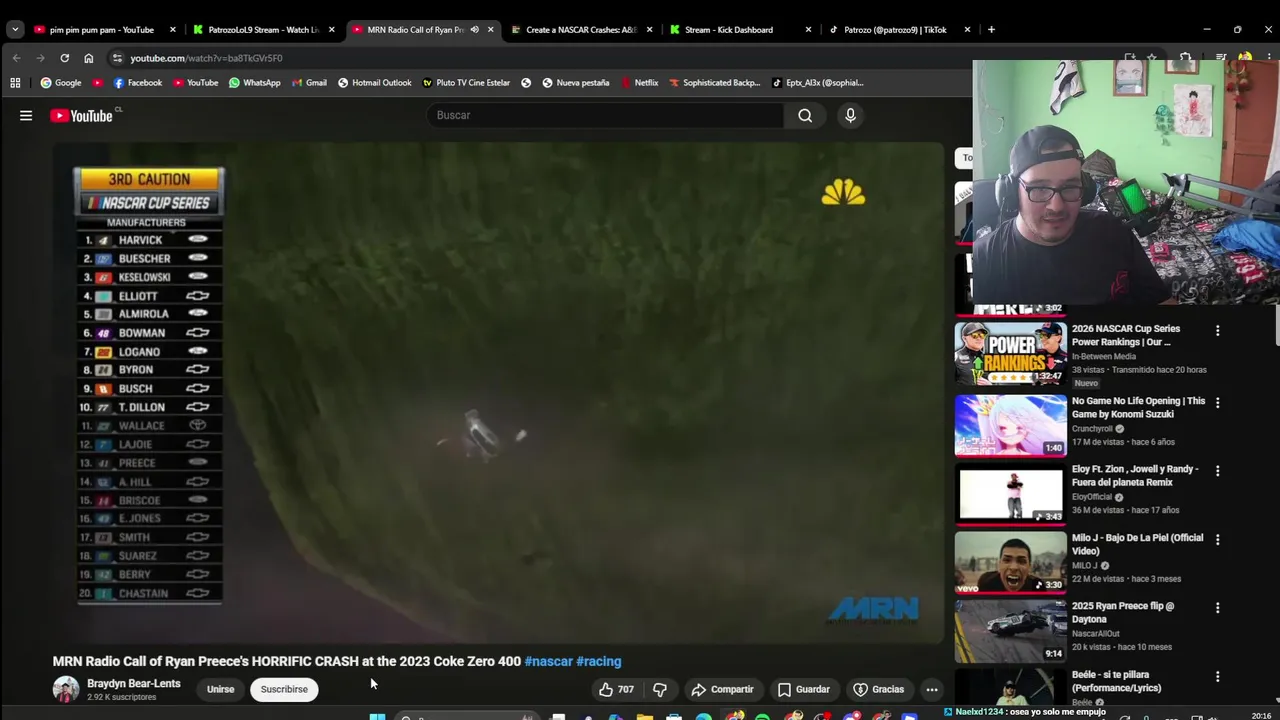The height and width of the screenshot is (720, 1280).
Task: Open 2025 Ryan Preece flip thumbnail
Action: click(1010, 631)
